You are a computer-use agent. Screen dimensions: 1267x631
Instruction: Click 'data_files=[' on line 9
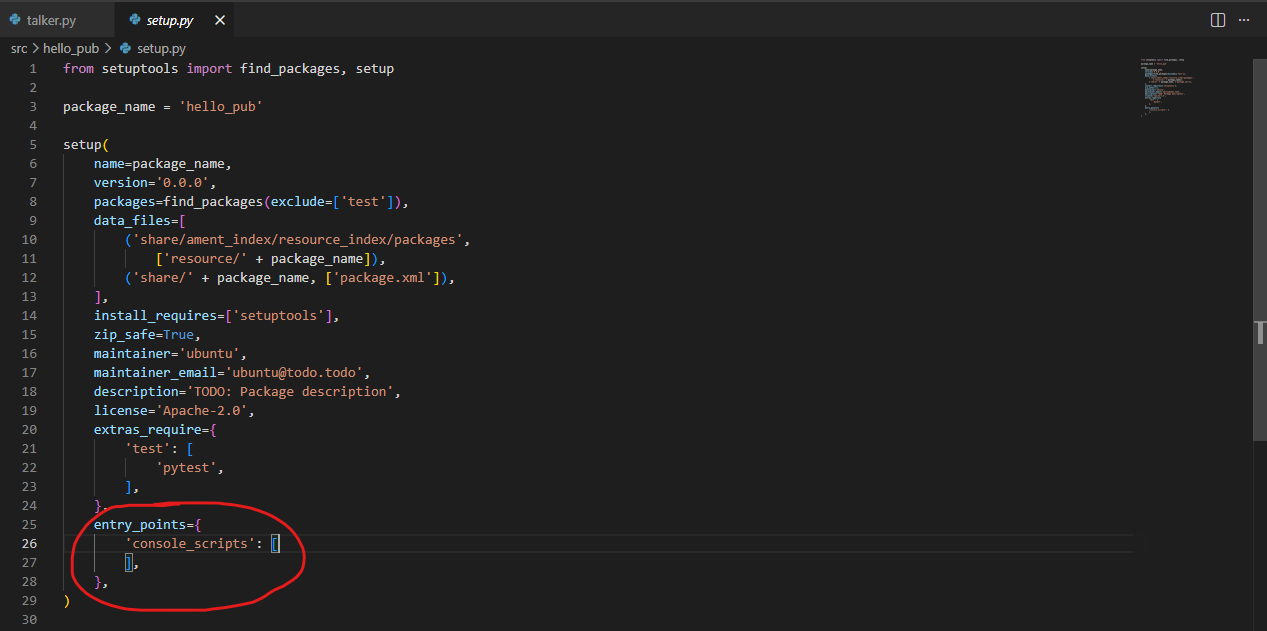pos(140,221)
